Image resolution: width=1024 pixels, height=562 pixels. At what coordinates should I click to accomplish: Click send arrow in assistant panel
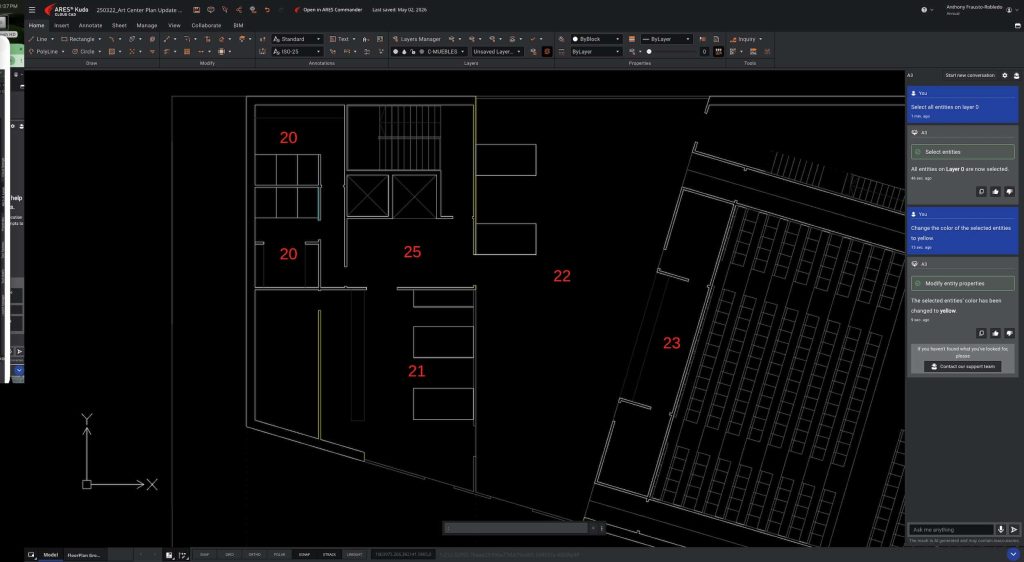1014,529
